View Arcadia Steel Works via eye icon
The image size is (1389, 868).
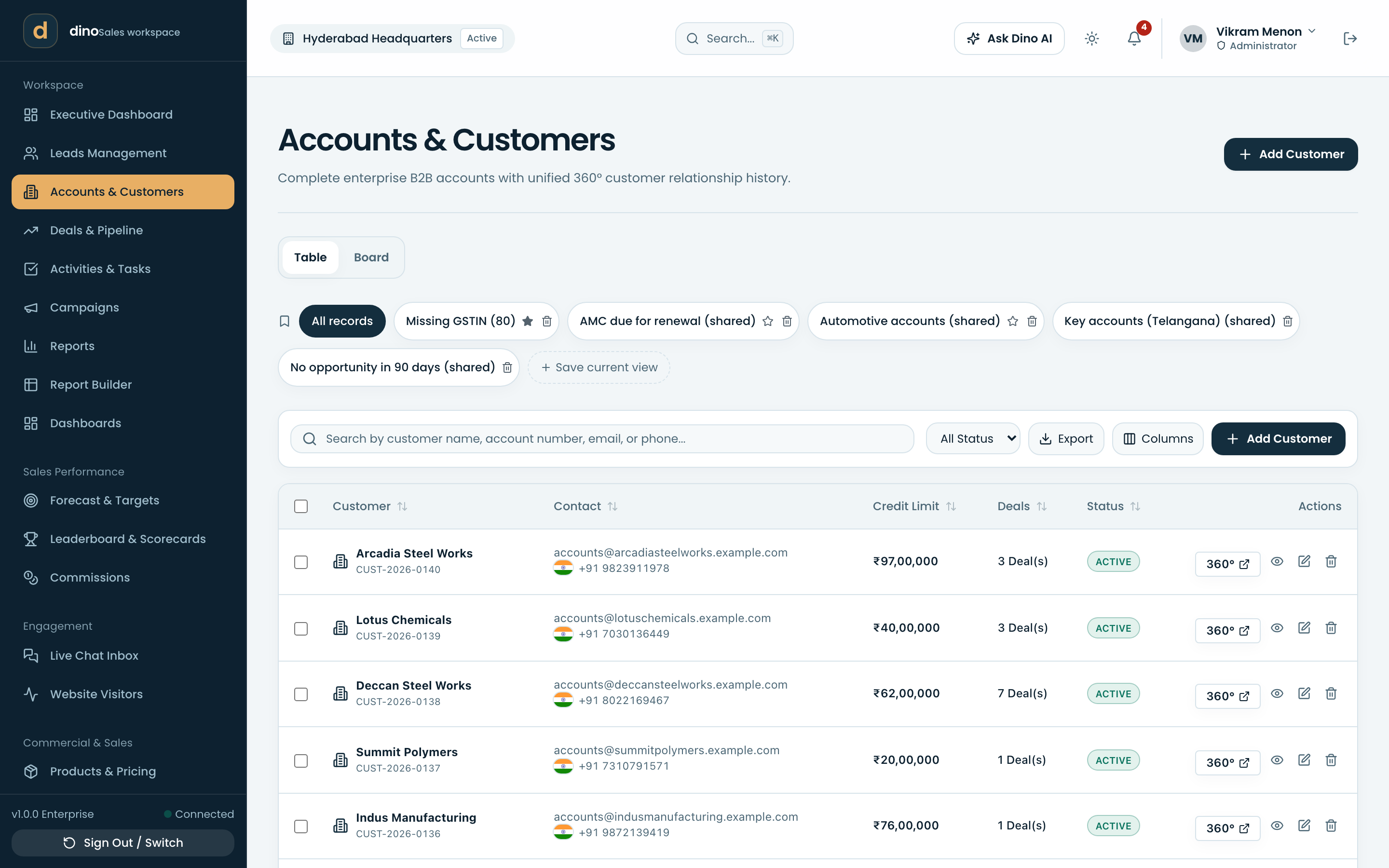(x=1277, y=561)
